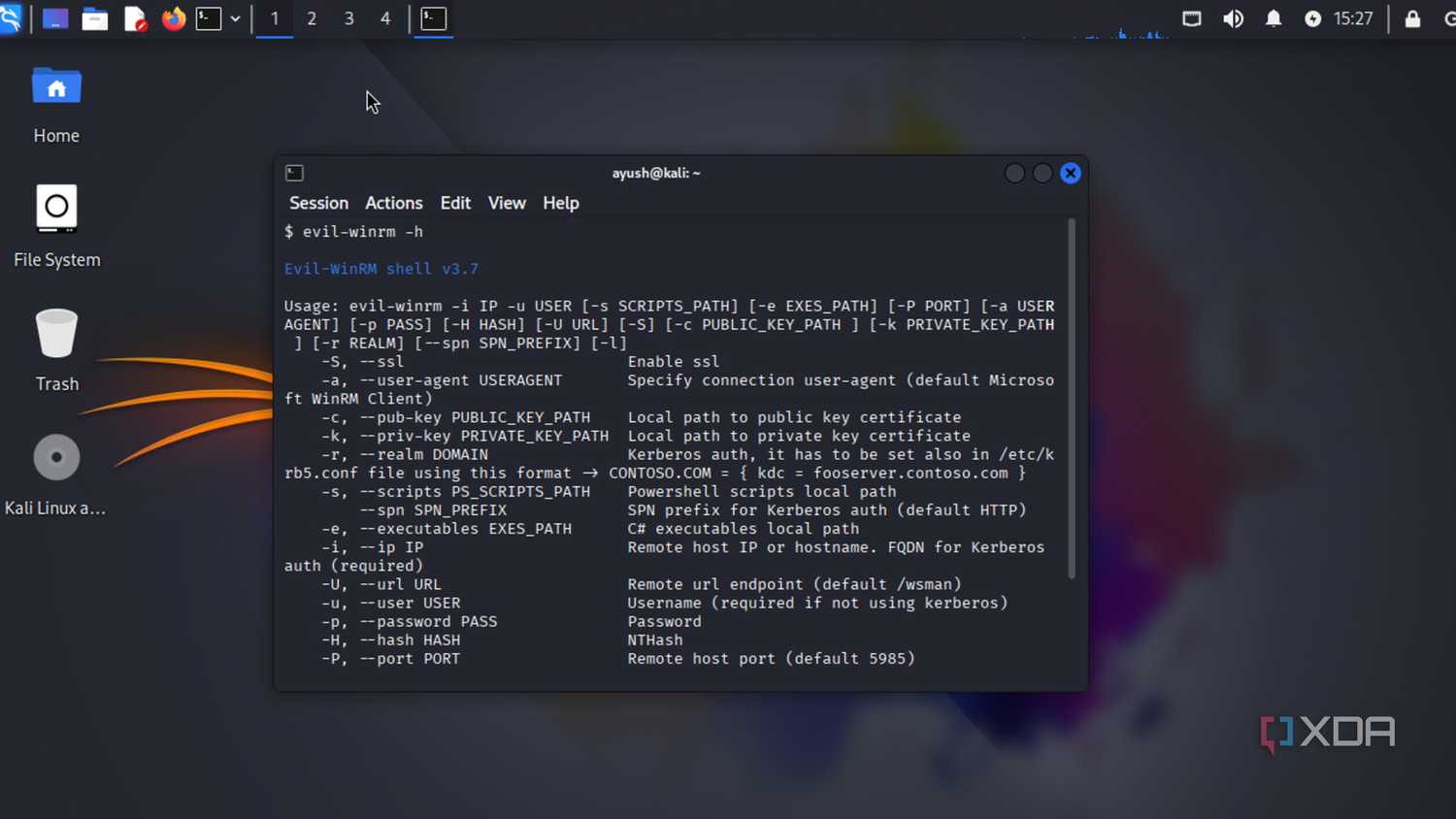Click the "Evil-WinRM shell v3.7" text
The height and width of the screenshot is (819, 1456).
[x=381, y=269]
